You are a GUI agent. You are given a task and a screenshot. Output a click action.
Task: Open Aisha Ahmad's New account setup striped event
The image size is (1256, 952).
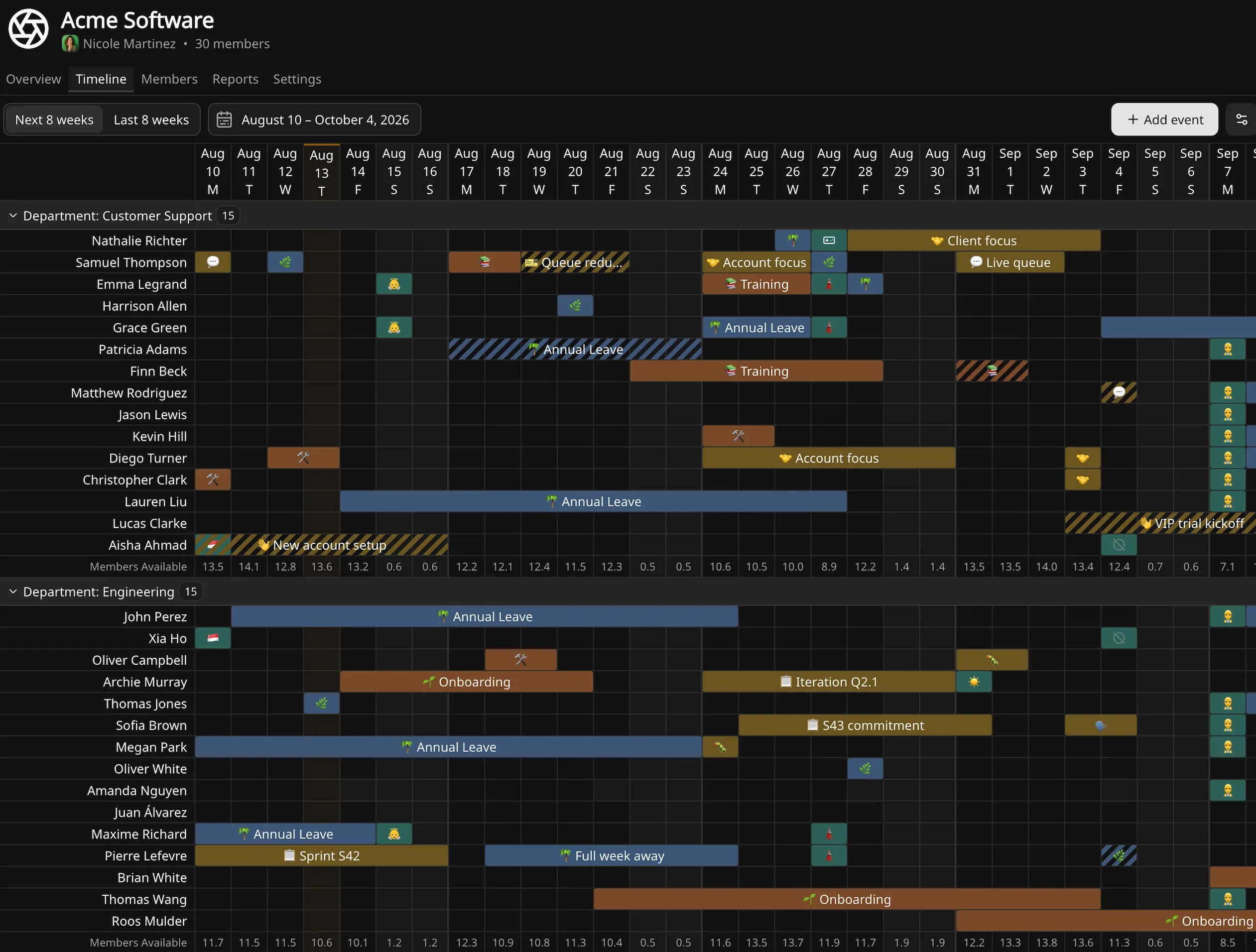pyautogui.click(x=321, y=545)
